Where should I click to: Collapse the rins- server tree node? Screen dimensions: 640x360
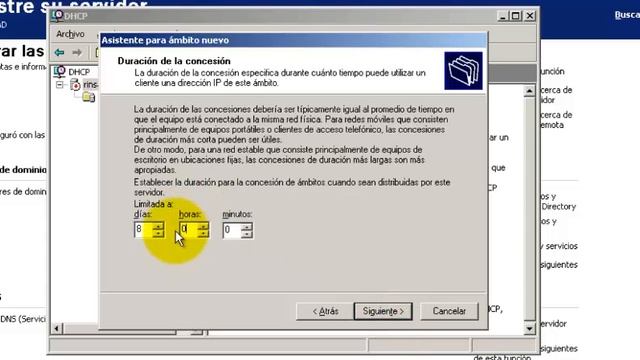click(x=60, y=85)
